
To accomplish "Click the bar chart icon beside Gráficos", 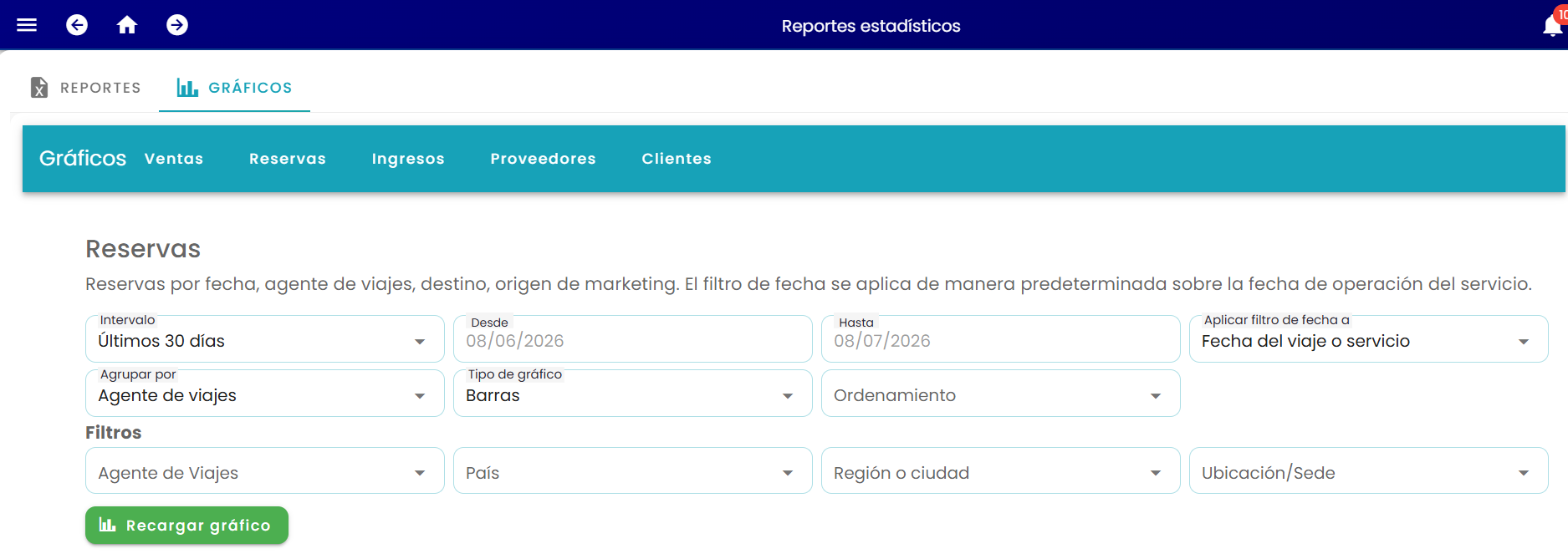I will tap(187, 88).
